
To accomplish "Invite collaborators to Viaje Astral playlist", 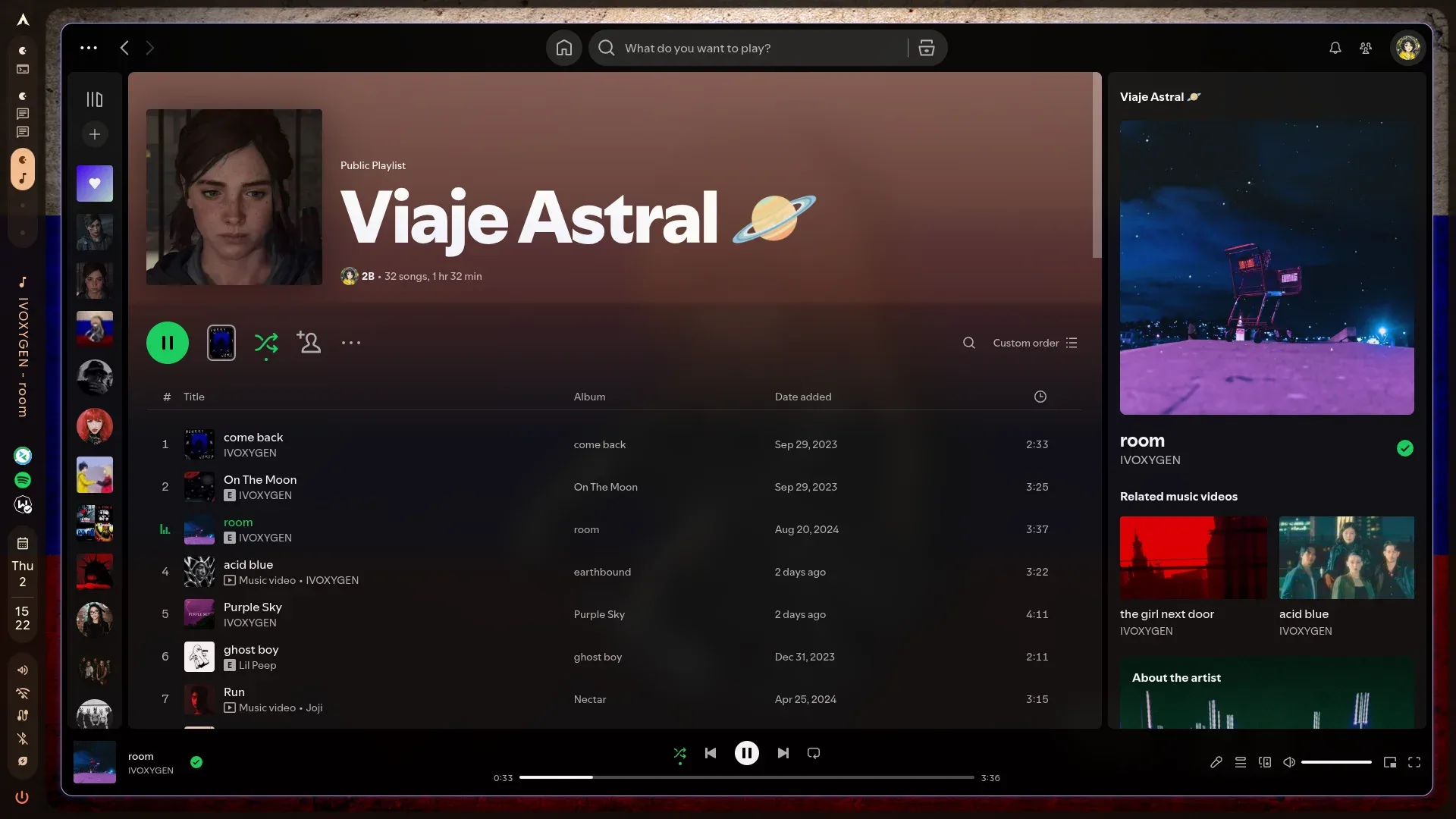I will [308, 343].
